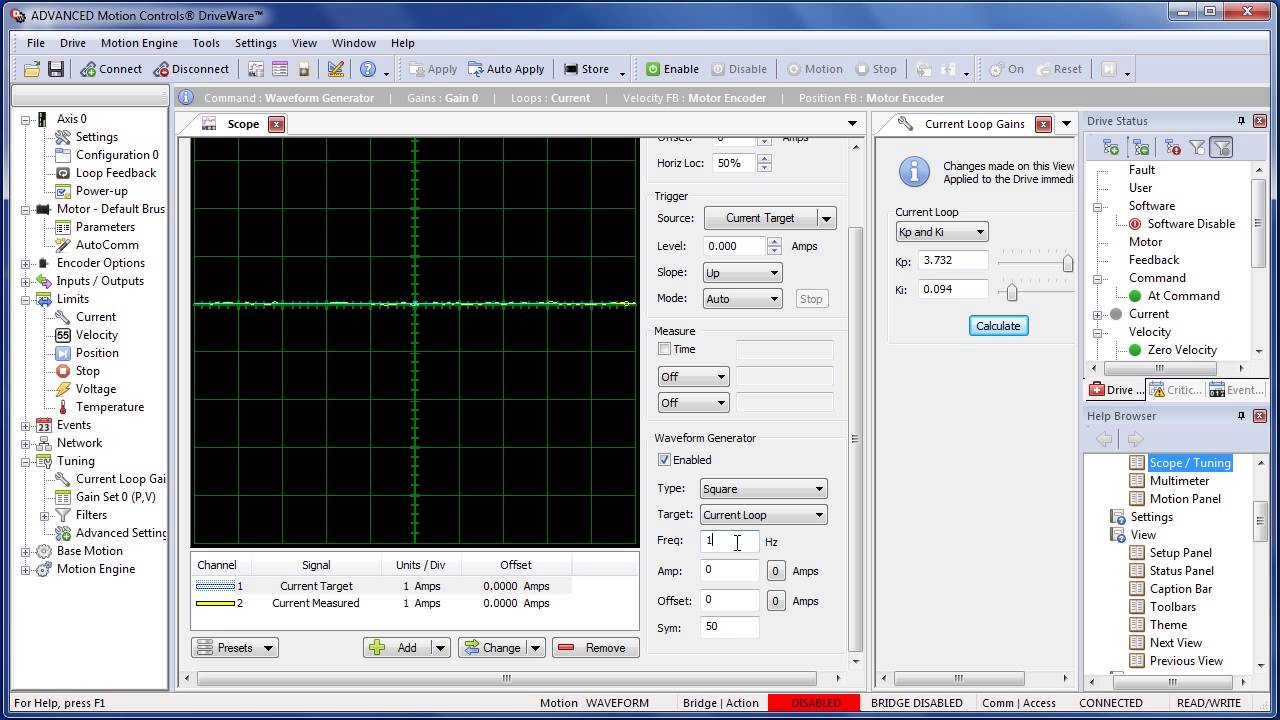1280x720 pixels.
Task: Expand the Encoder Options tree node
Action: pos(26,263)
